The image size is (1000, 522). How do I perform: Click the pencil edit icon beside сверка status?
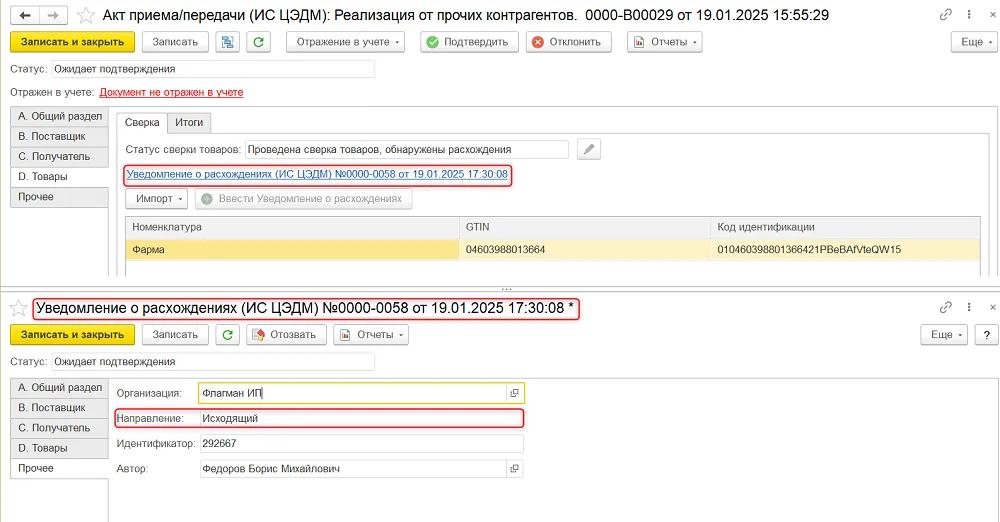[x=589, y=149]
